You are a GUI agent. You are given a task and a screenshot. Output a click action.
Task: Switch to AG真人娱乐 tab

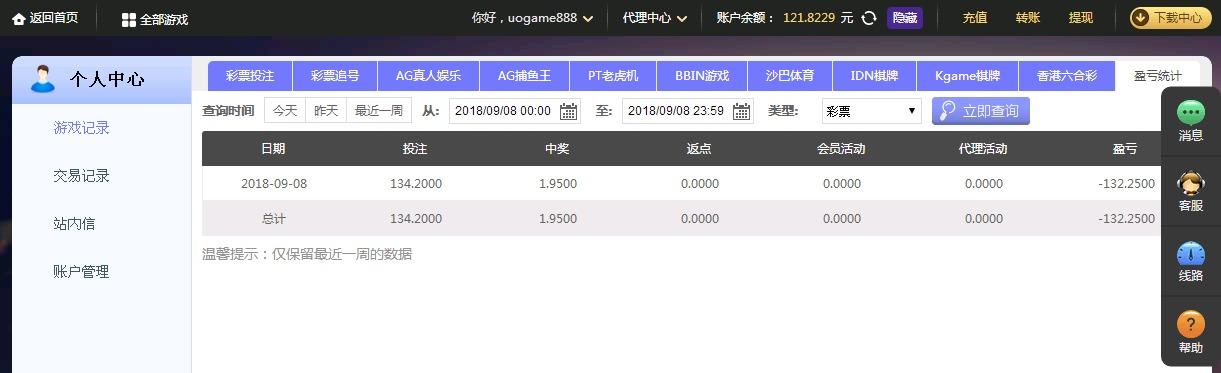[428, 76]
